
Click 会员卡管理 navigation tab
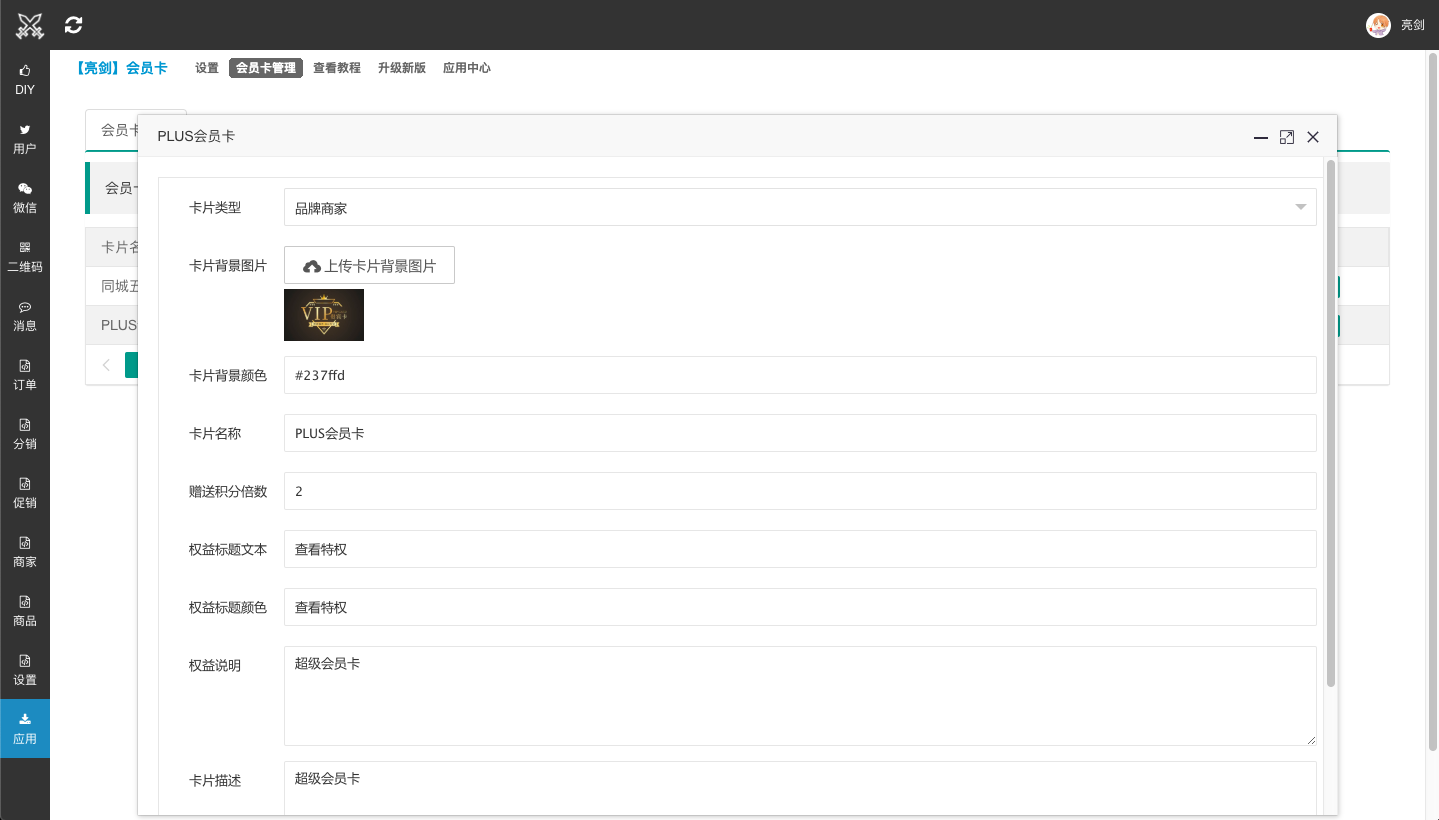click(x=266, y=68)
